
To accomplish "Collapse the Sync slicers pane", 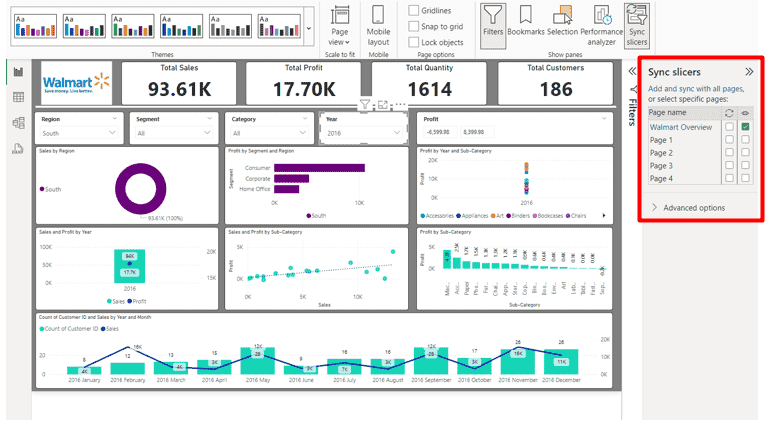I will [749, 72].
